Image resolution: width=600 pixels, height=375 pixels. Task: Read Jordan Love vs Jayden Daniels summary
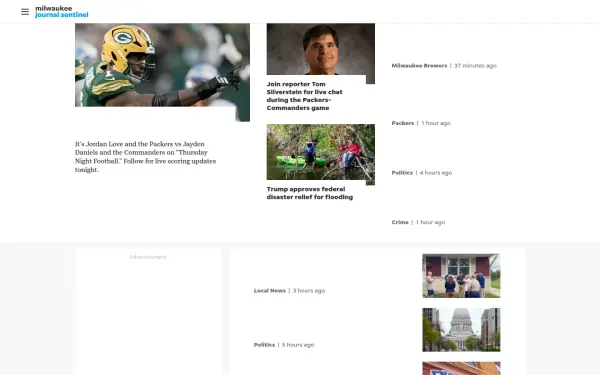pyautogui.click(x=145, y=157)
